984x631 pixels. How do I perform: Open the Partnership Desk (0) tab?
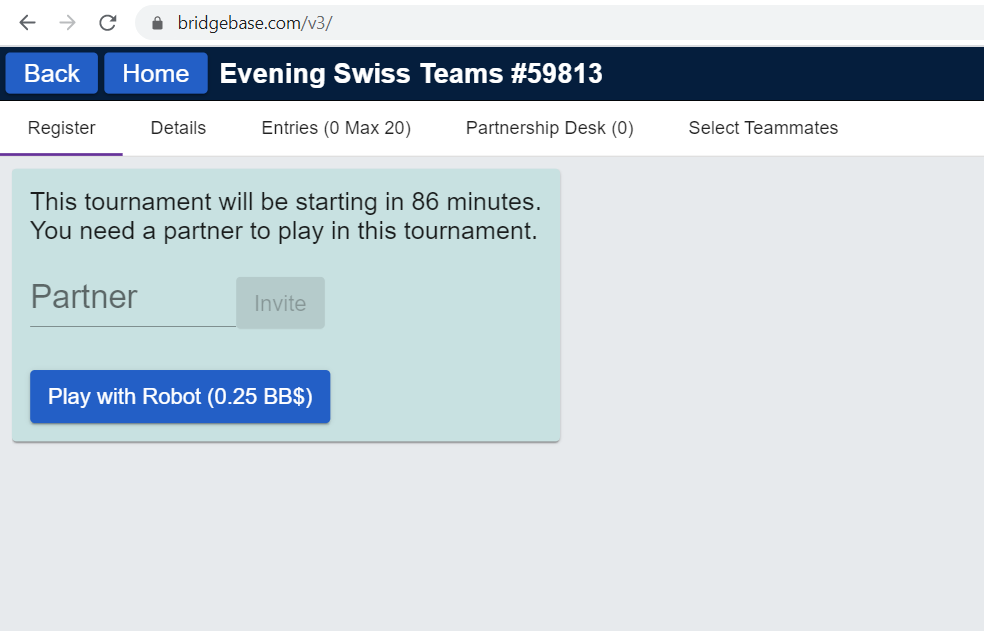point(550,128)
